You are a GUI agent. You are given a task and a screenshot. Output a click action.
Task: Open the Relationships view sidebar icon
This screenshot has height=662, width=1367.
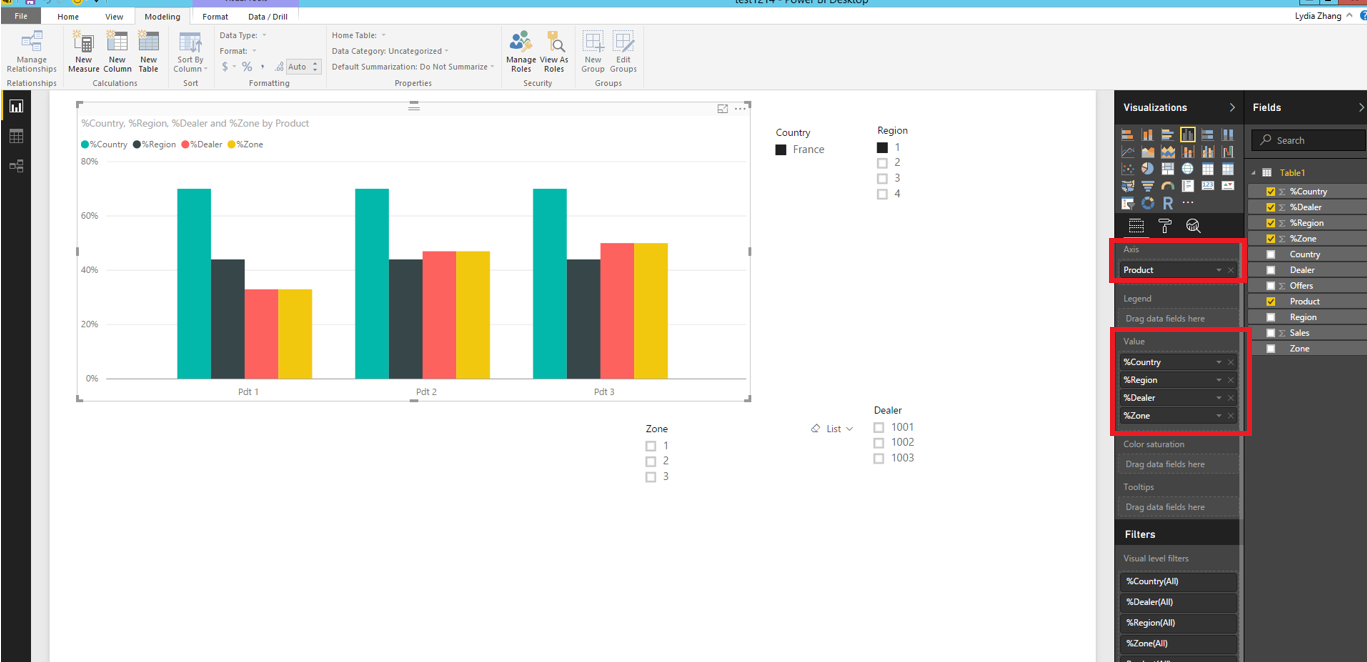tap(16, 166)
